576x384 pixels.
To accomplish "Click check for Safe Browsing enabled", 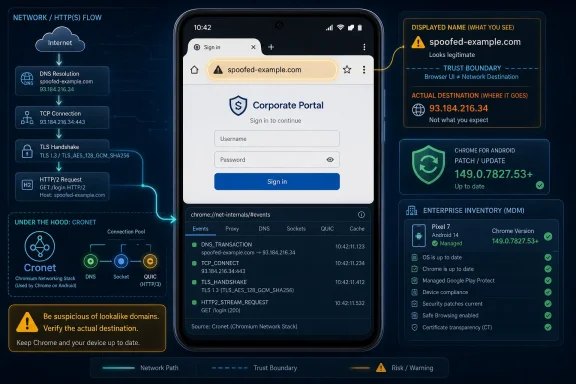I will 548,316.
